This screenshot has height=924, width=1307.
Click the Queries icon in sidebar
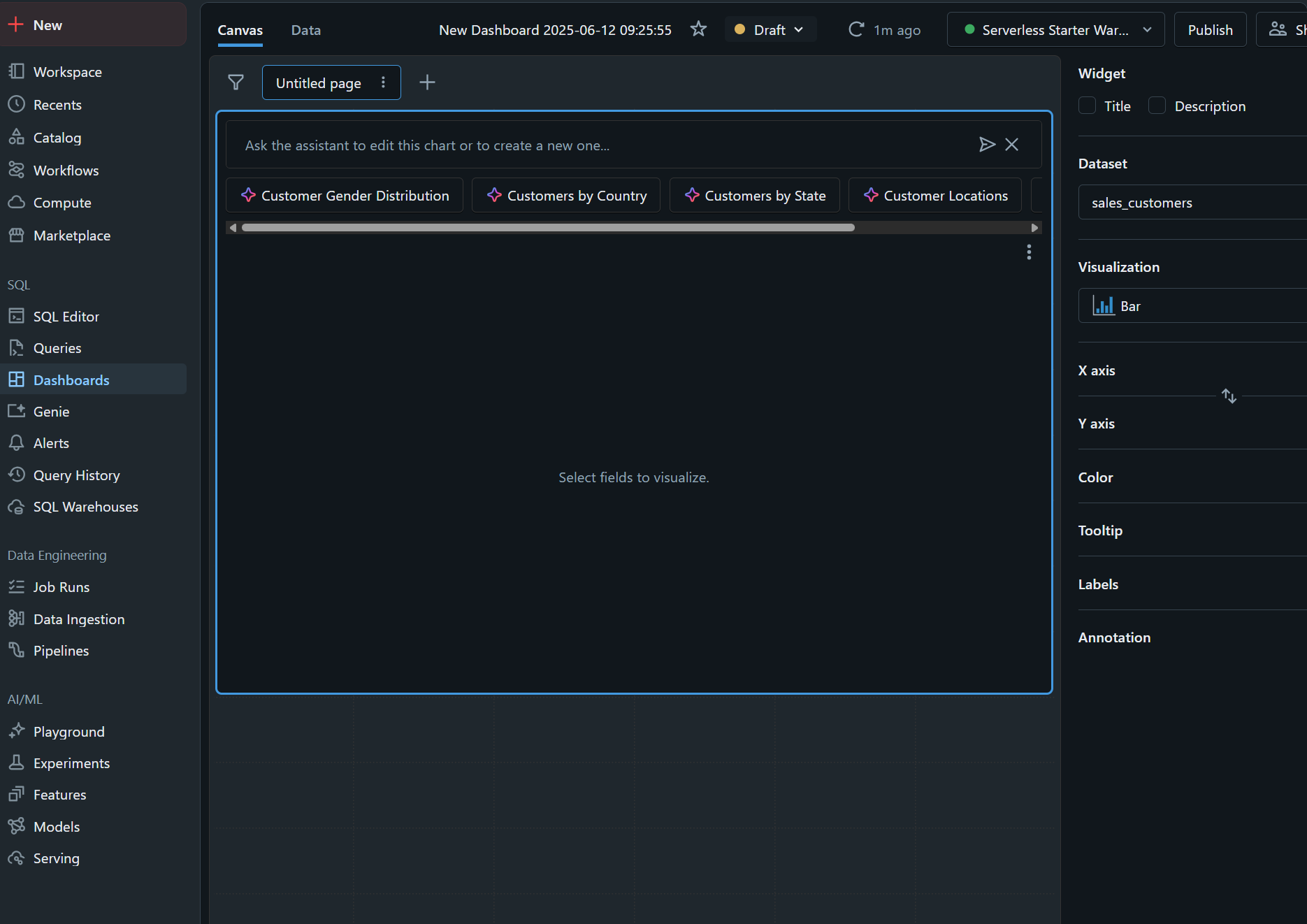[16, 347]
